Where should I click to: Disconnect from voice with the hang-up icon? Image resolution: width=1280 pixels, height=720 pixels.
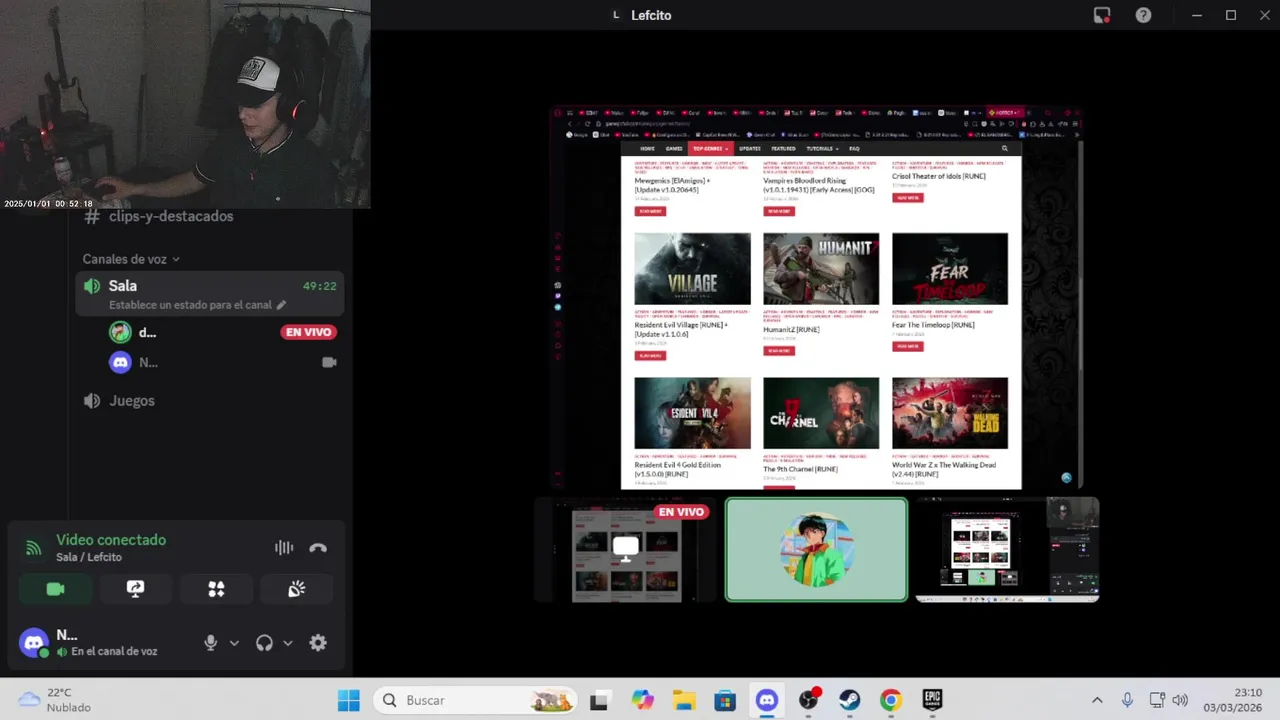(318, 548)
